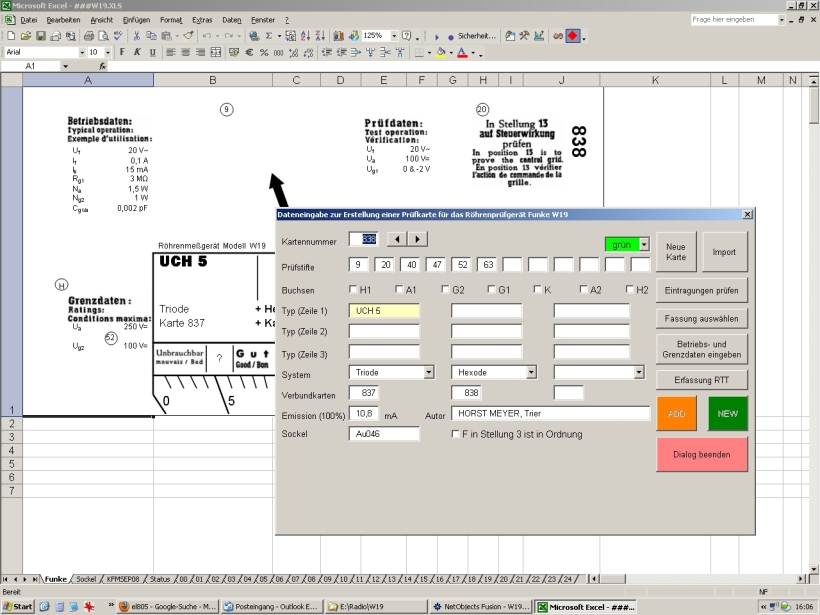Click the Neue Karte button
Screen dimensions: 820x615
tap(676, 252)
